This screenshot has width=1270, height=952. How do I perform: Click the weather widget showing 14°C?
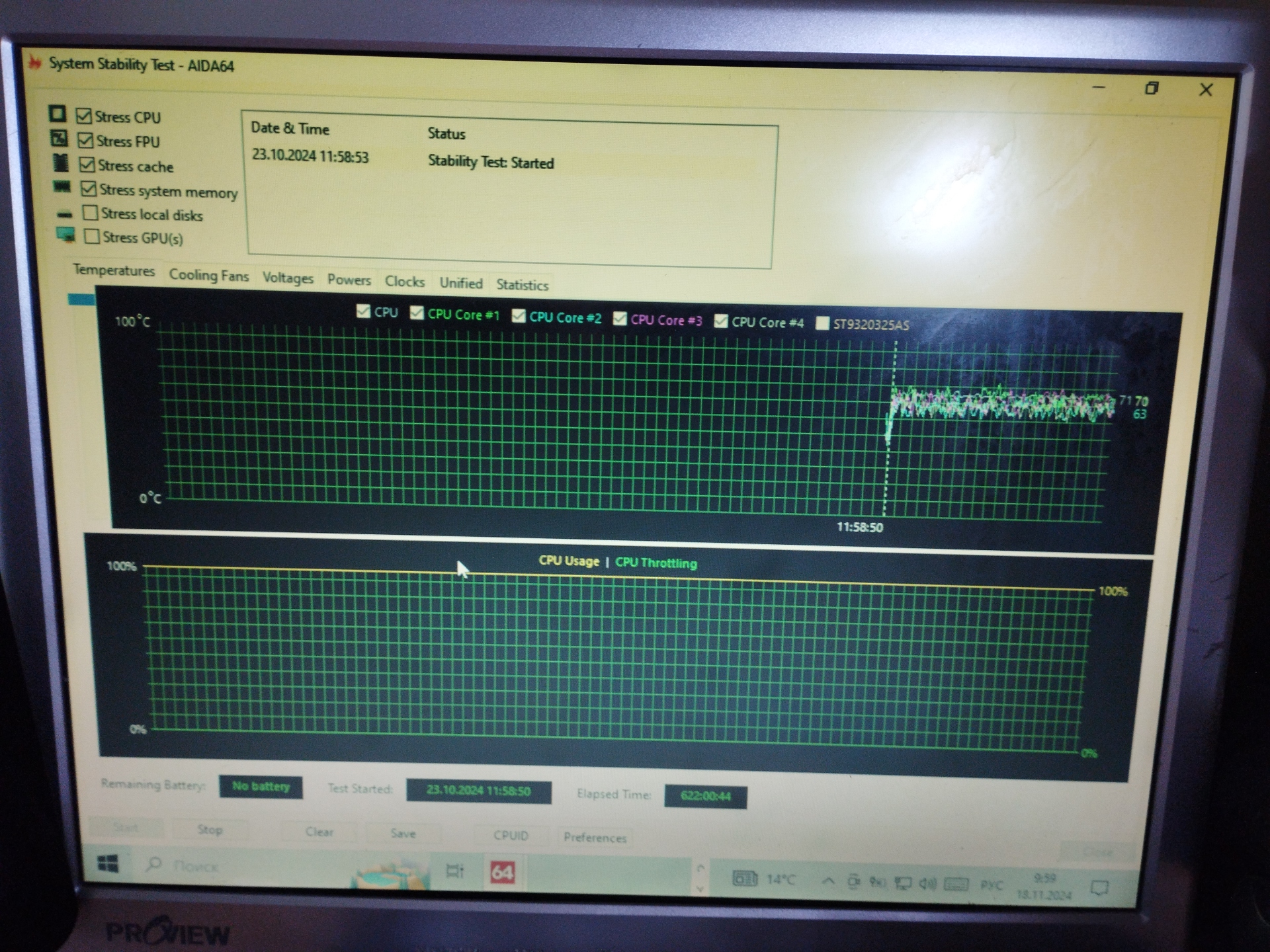click(764, 879)
